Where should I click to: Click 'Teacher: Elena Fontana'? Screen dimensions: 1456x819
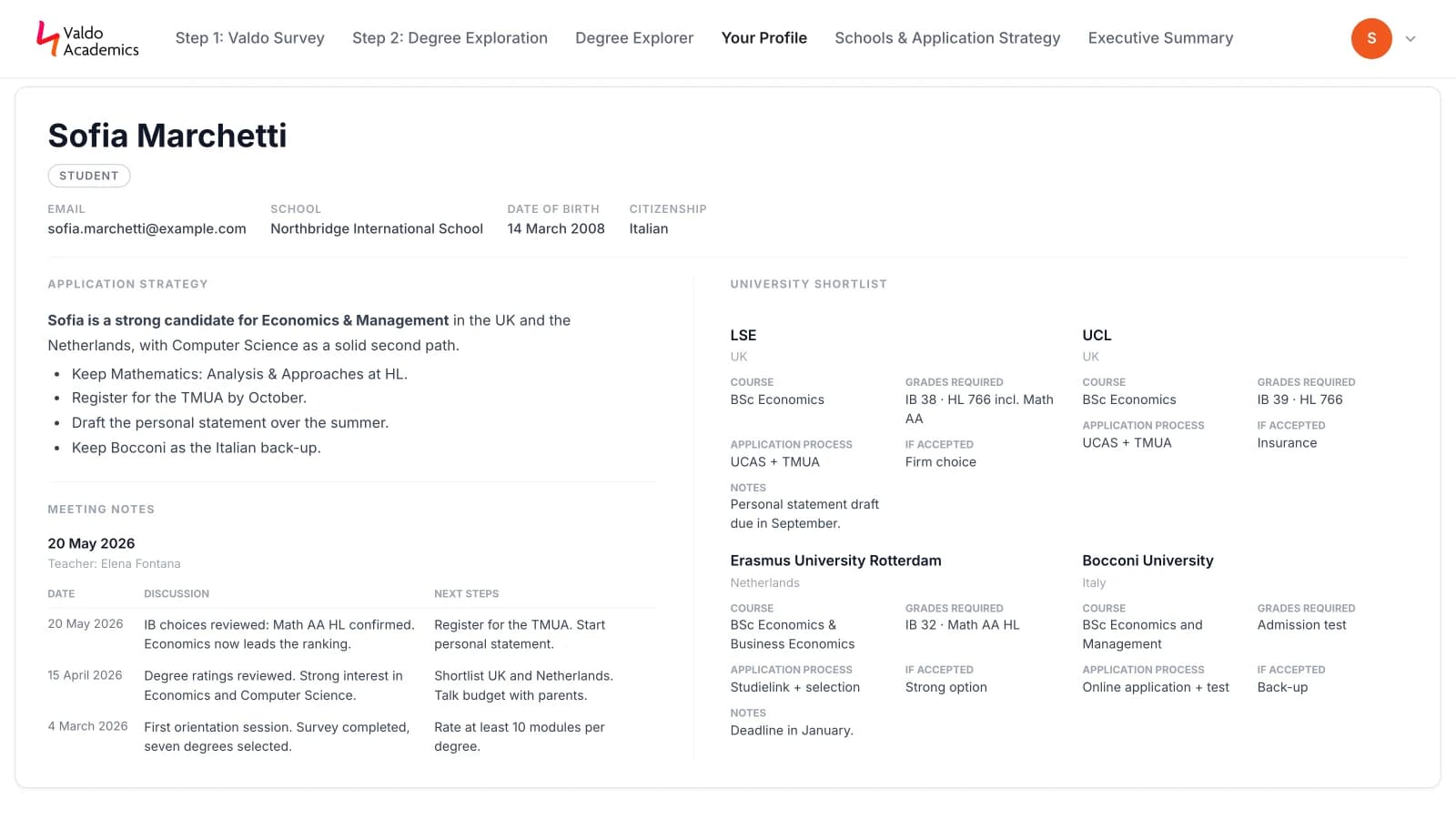115,564
